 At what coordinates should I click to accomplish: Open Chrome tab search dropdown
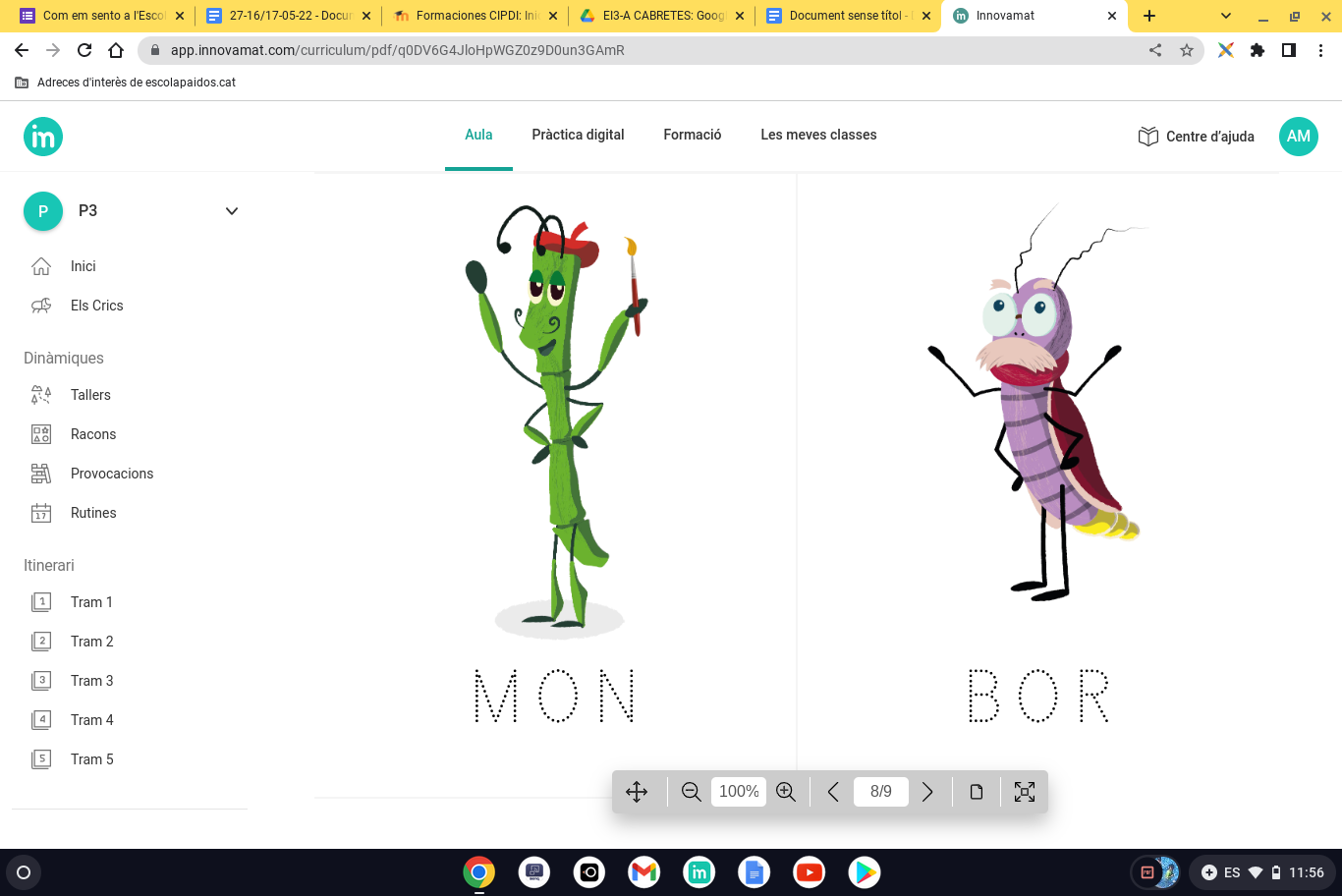pos(1226,16)
